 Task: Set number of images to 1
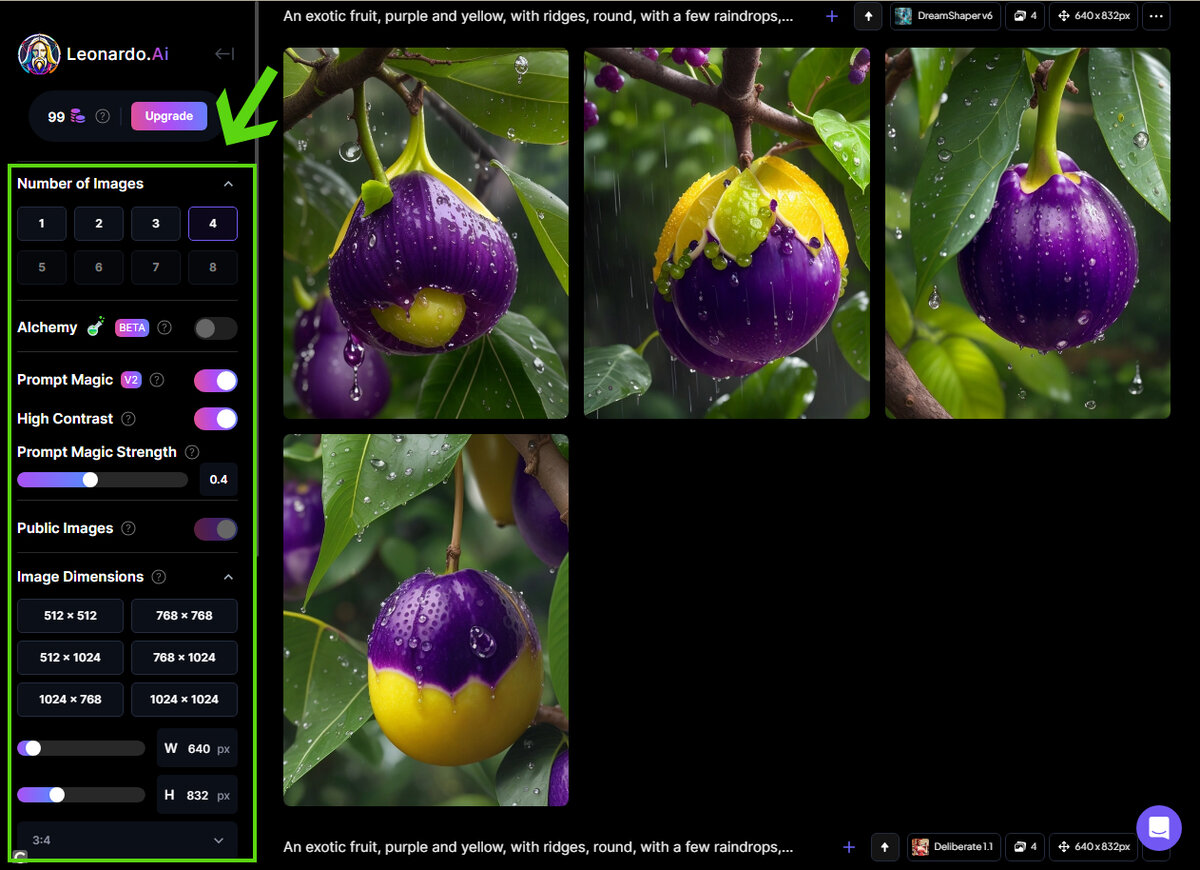click(x=42, y=224)
